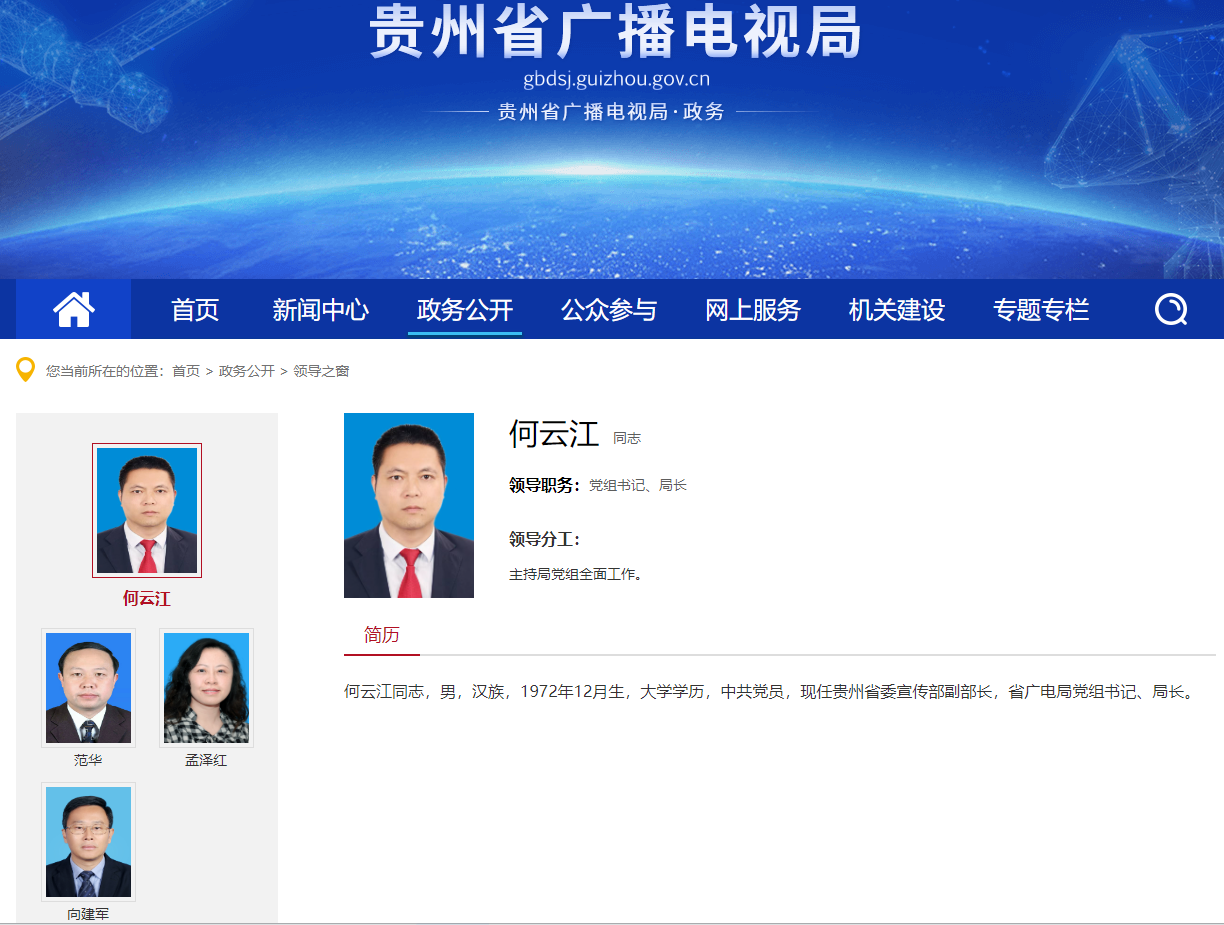Viewport: 1224px width, 925px height.
Task: Click 政务公开 breadcrumb link
Action: click(x=247, y=371)
